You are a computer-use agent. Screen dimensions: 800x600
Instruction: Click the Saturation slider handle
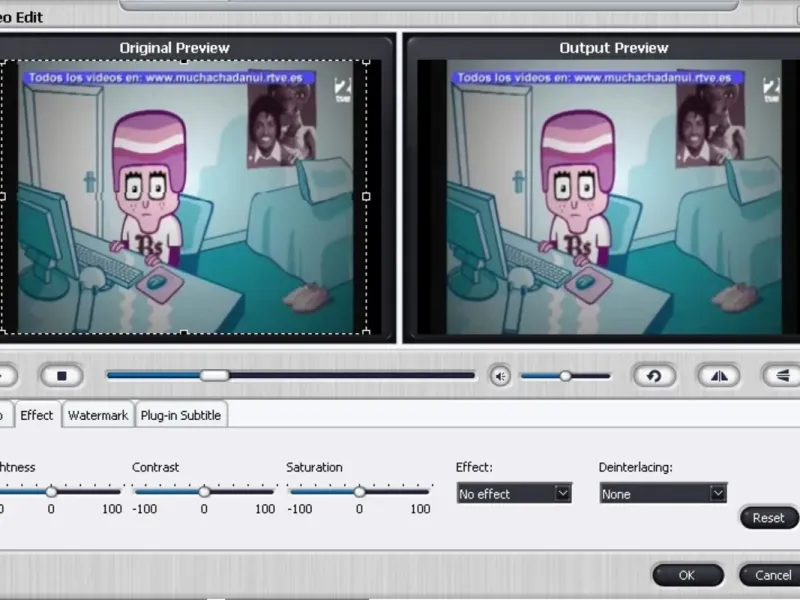(x=359, y=492)
